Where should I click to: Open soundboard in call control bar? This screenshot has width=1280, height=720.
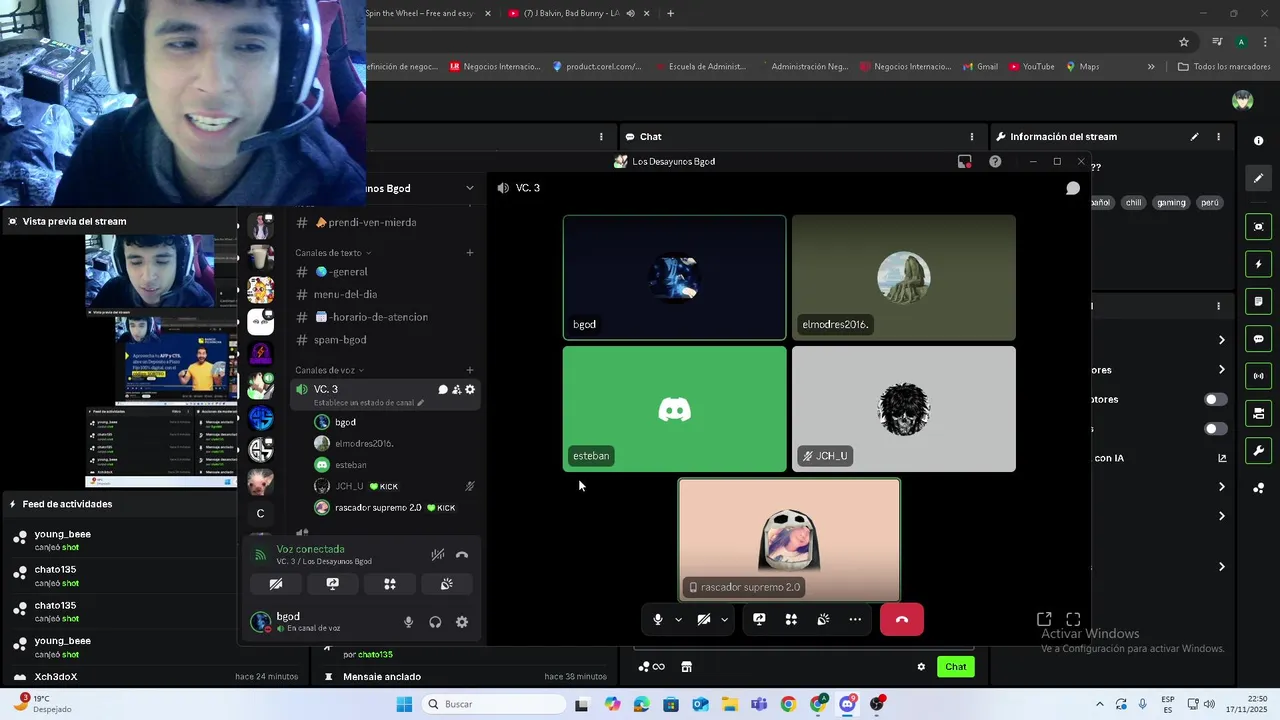click(823, 619)
